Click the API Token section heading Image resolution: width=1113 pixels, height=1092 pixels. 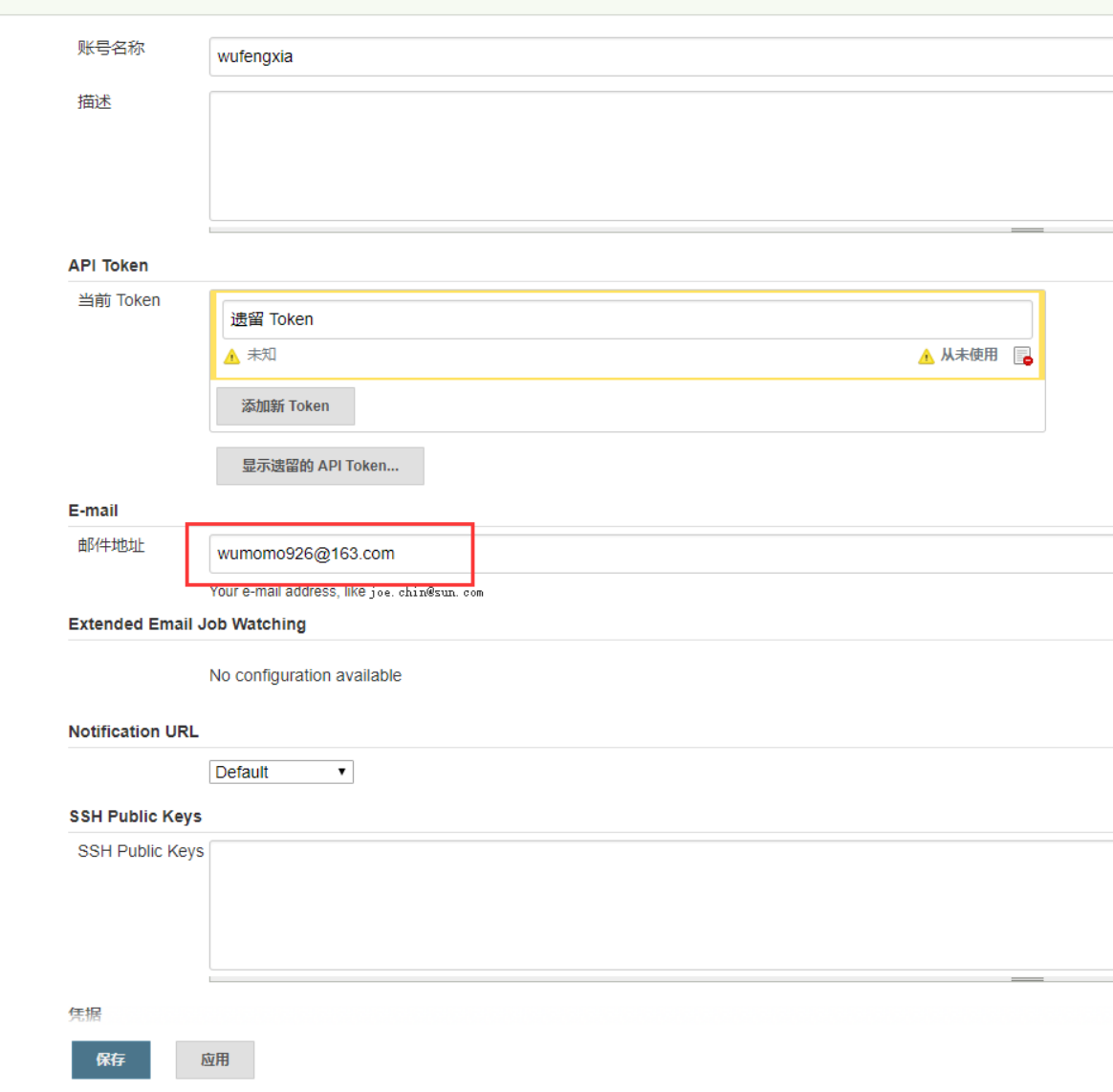pos(108,266)
